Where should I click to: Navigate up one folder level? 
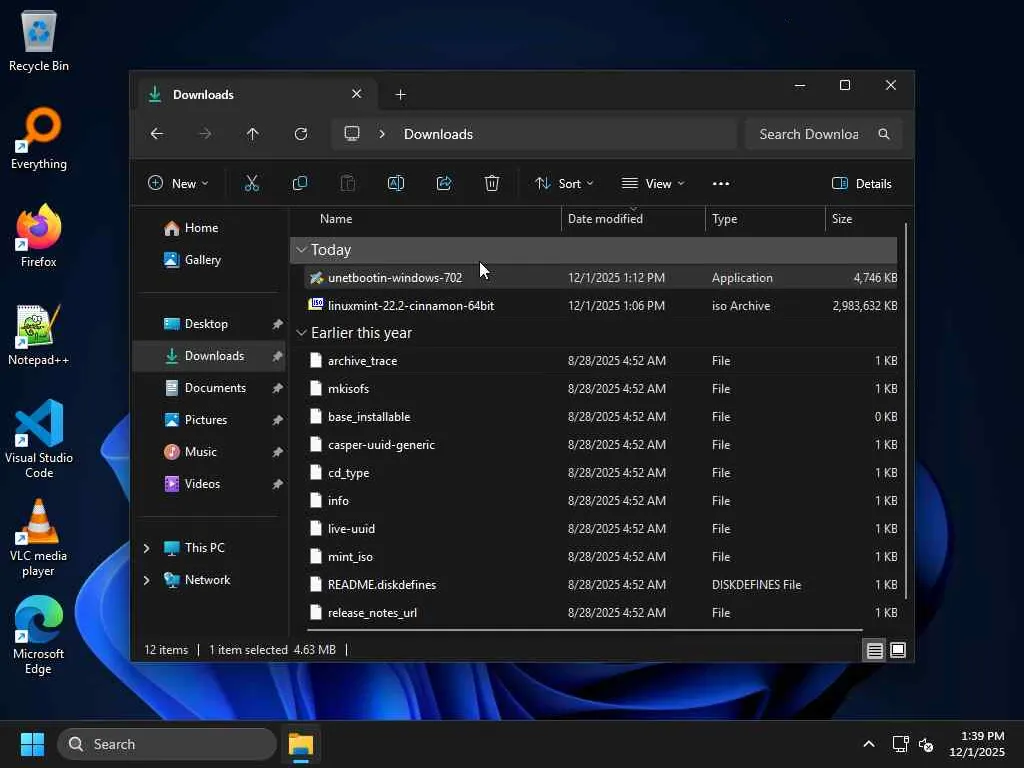[x=253, y=134]
